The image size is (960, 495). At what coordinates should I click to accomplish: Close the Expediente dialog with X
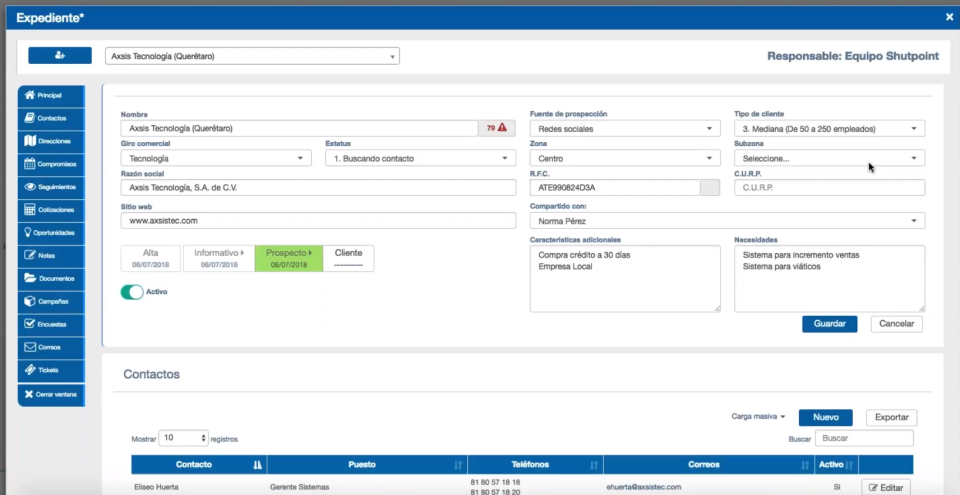point(949,17)
